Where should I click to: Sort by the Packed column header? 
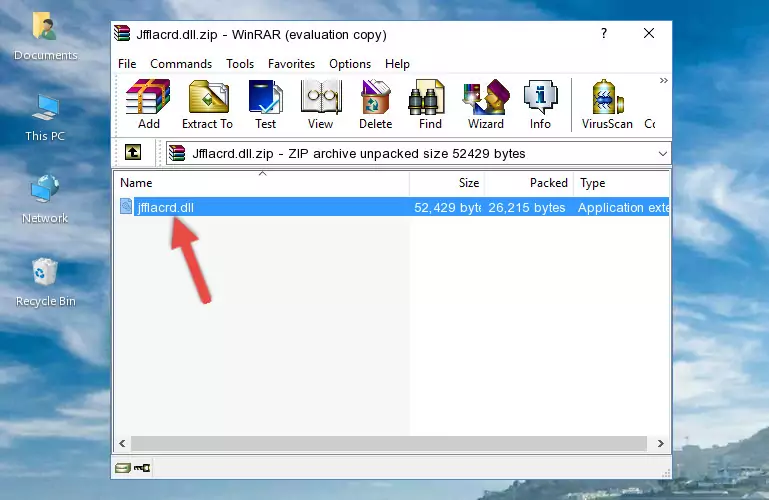529,183
